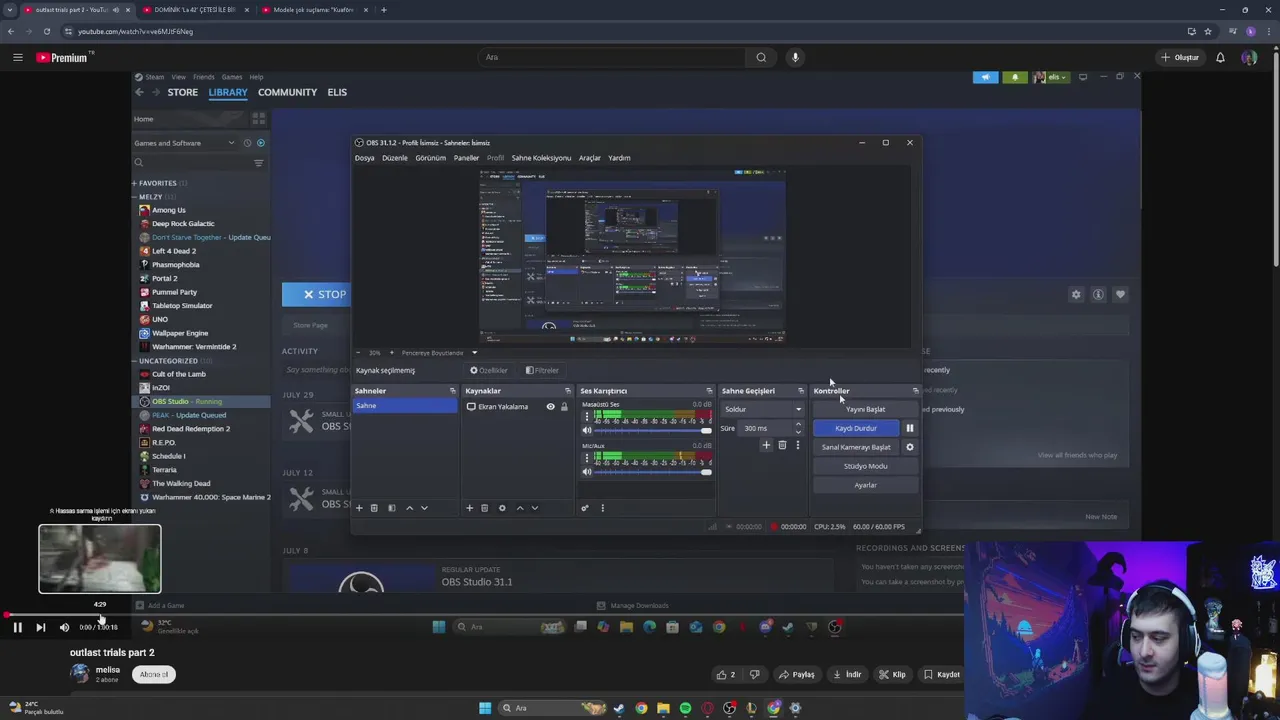Mute the Mic/Aux channel
This screenshot has width=1280, height=720.
(x=587, y=472)
